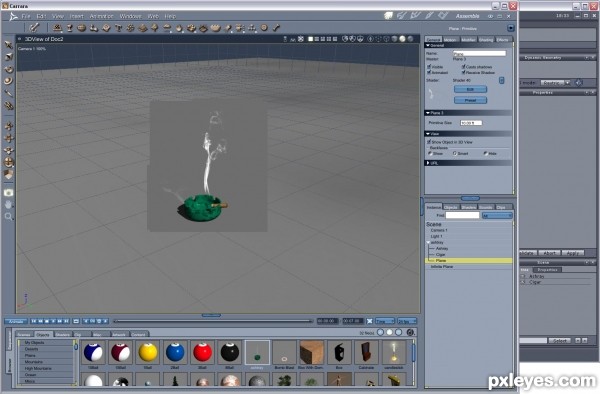Uncheck the Casts shadows checkbox
The width and height of the screenshot is (600, 394).
point(463,67)
